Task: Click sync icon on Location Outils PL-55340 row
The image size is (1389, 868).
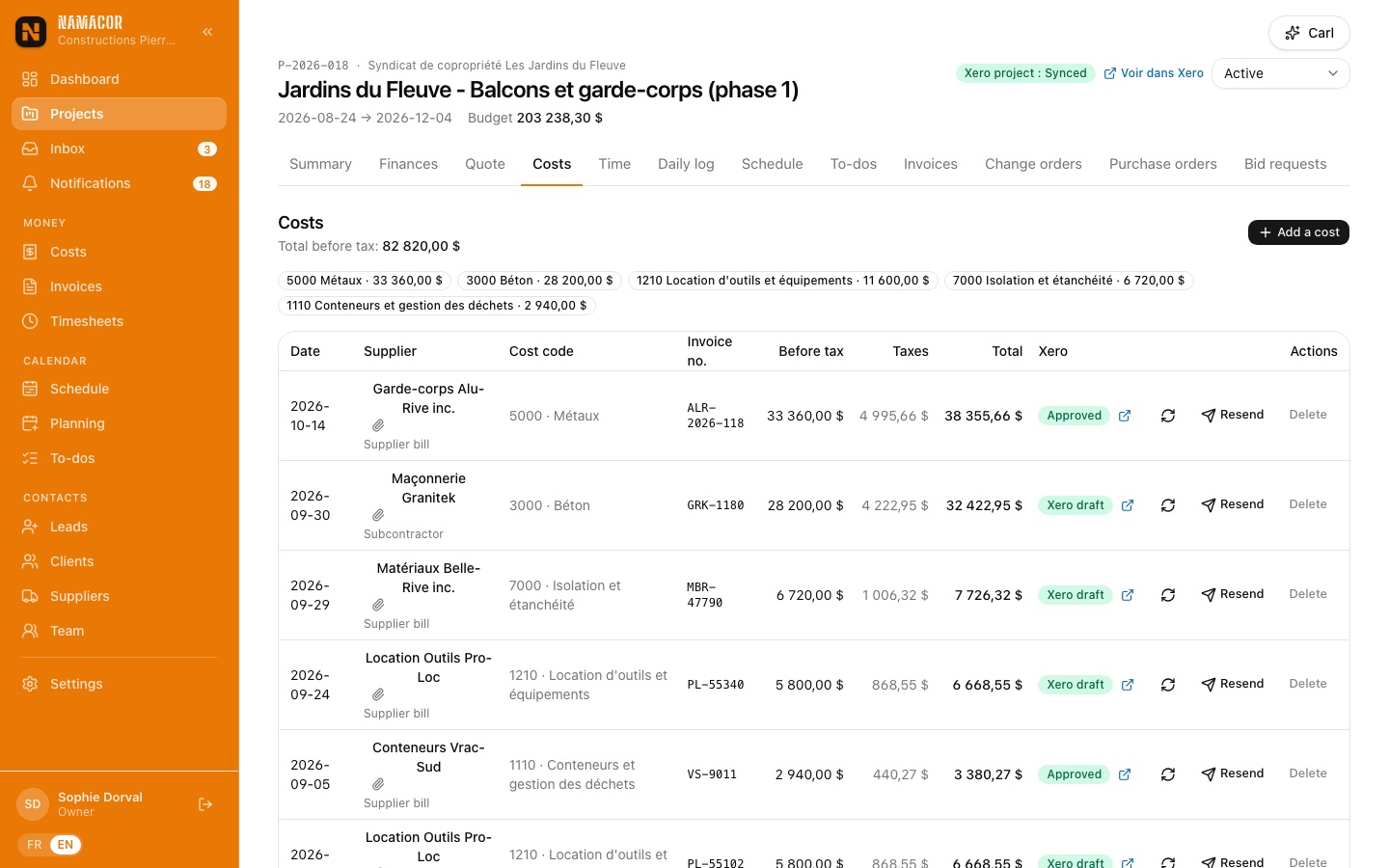Action: click(x=1168, y=685)
